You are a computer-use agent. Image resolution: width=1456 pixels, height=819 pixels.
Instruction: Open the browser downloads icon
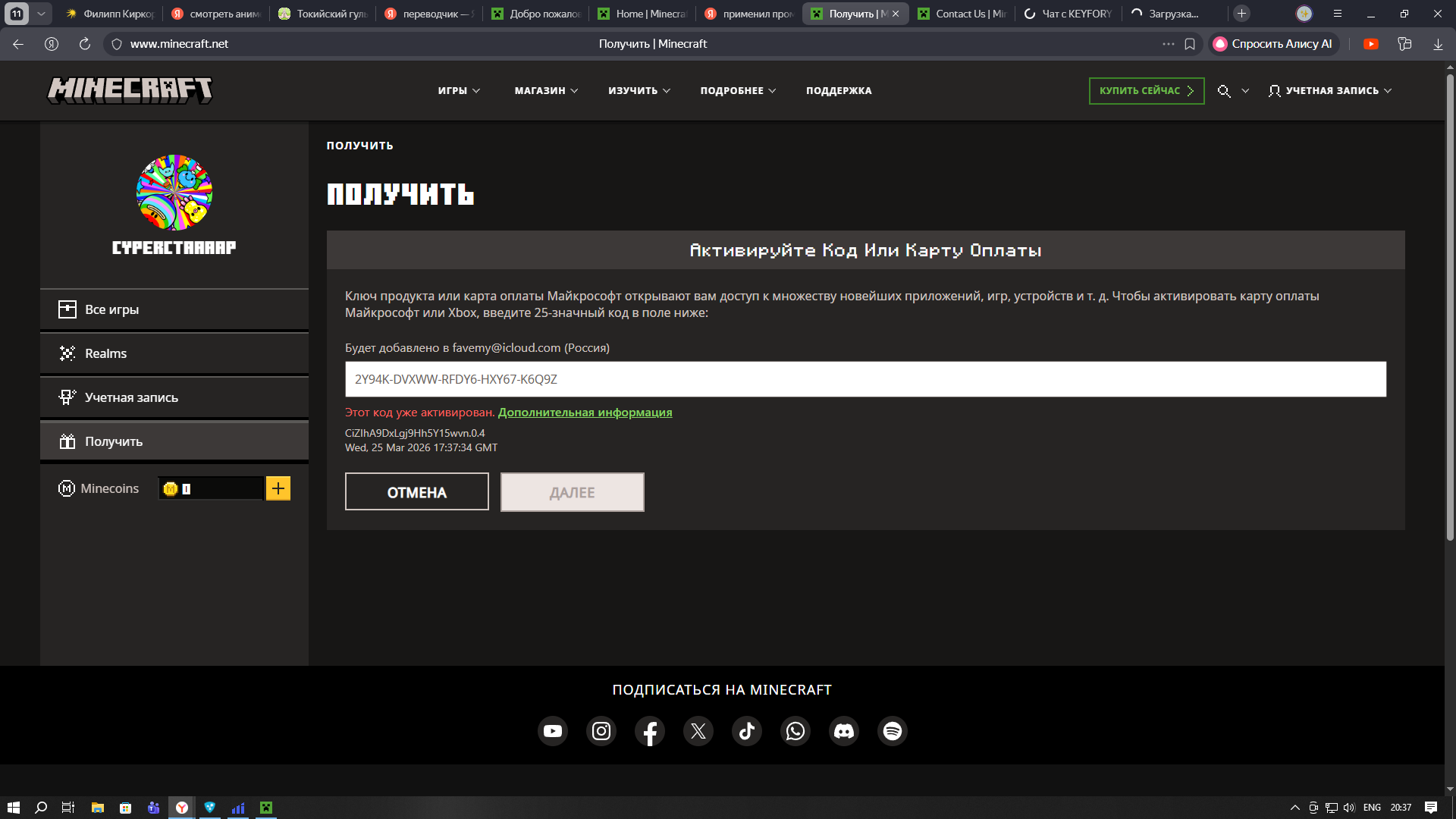click(1438, 44)
